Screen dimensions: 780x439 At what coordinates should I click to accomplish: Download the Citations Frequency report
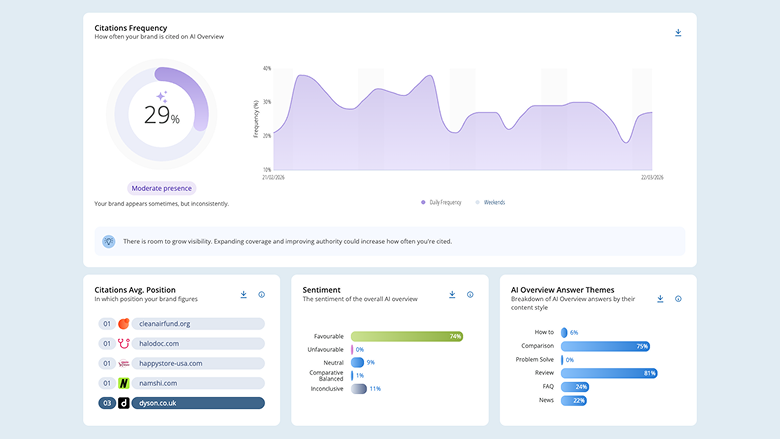tap(678, 33)
